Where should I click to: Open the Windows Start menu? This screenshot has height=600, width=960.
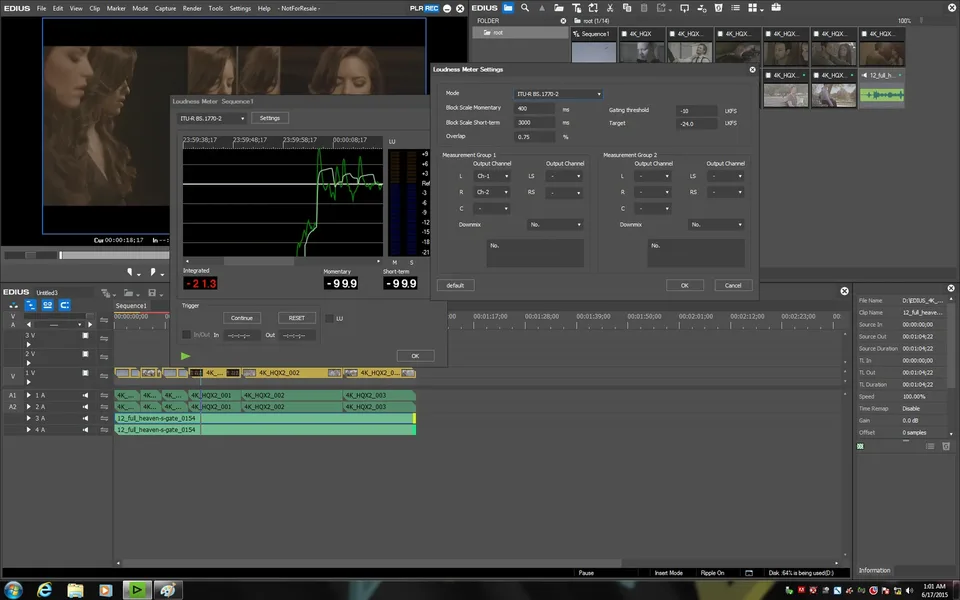(13, 590)
